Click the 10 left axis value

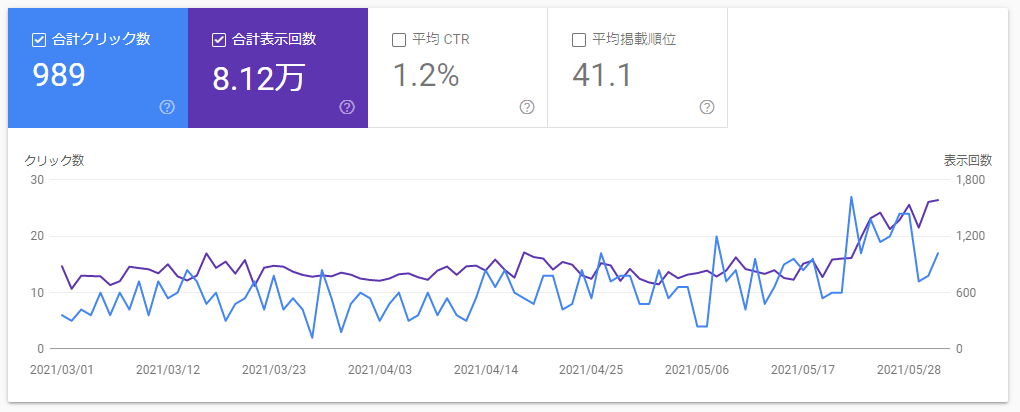coord(36,293)
